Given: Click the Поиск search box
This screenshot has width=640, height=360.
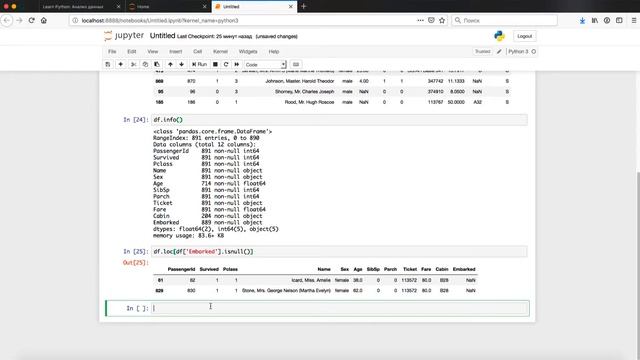Looking at the screenshot, I should pos(504,20).
